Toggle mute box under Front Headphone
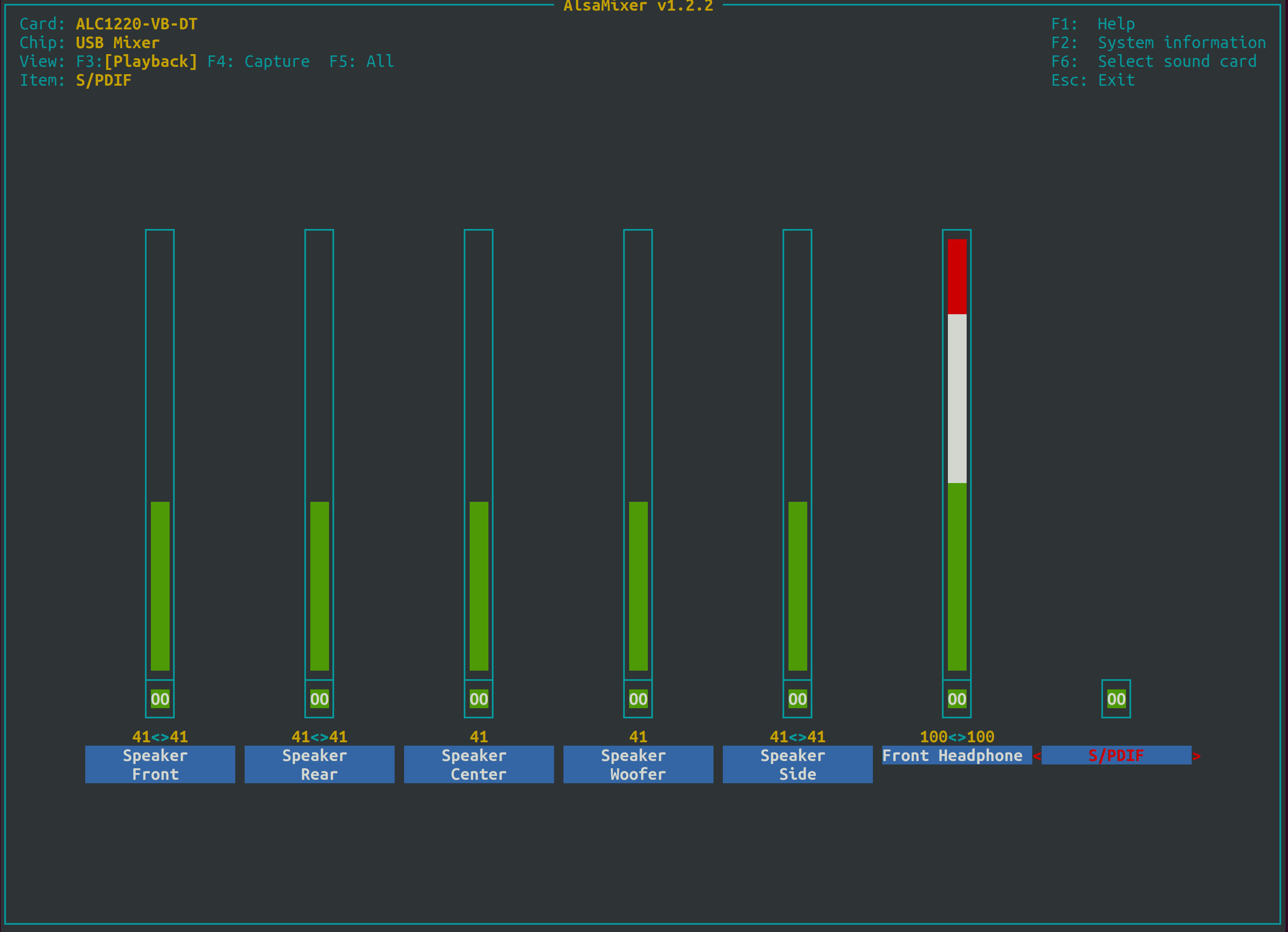Viewport: 1288px width, 932px height. point(957,699)
